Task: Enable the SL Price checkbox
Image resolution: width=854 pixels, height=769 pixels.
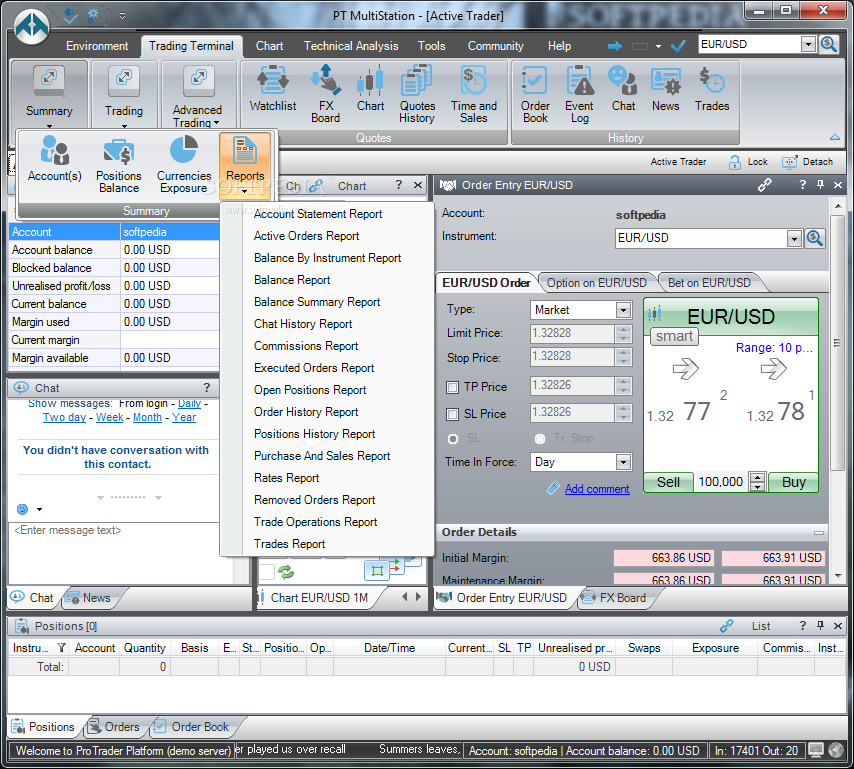Action: point(452,414)
